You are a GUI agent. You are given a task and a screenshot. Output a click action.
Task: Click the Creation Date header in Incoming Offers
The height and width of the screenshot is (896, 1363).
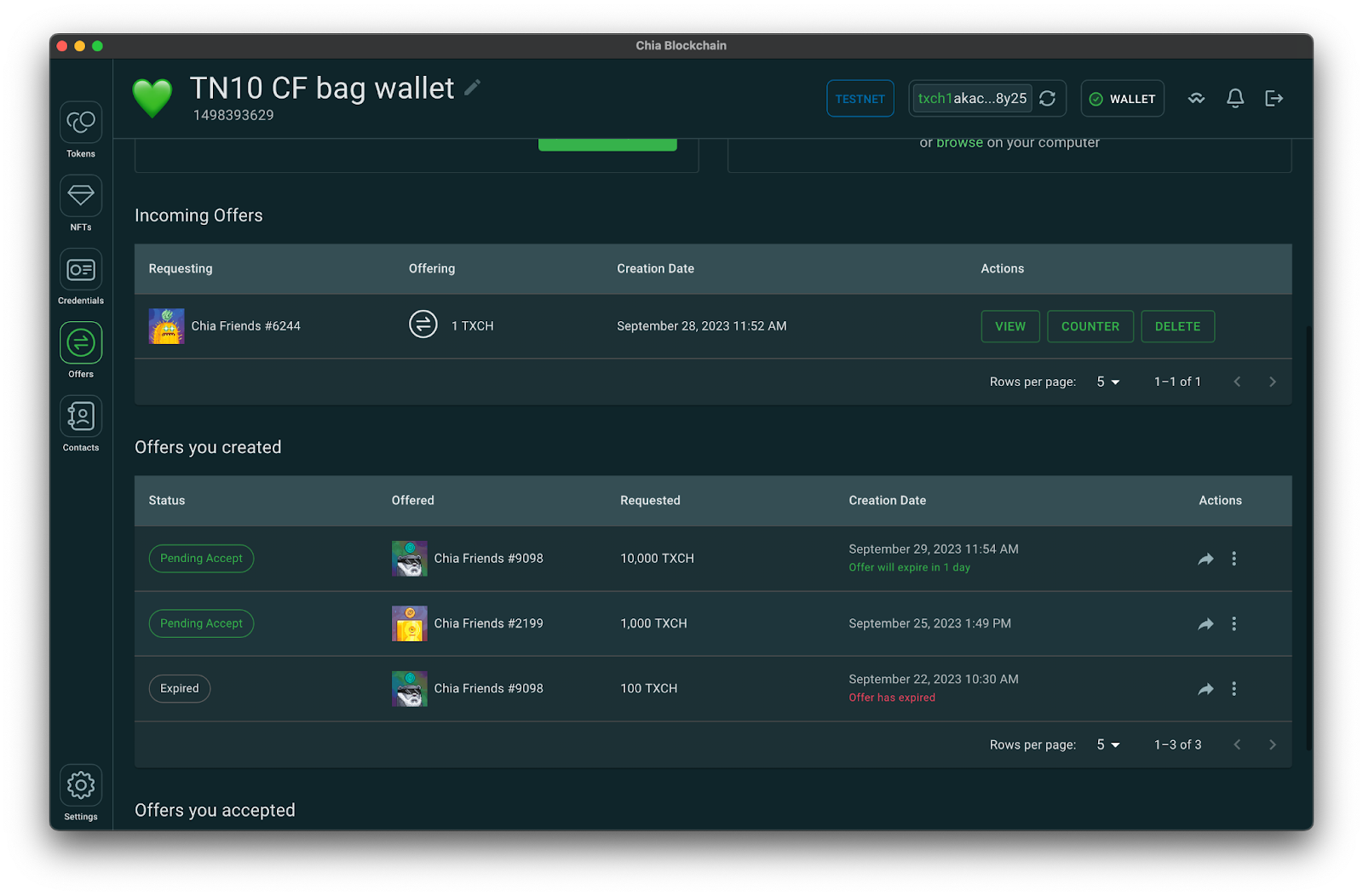pyautogui.click(x=655, y=268)
